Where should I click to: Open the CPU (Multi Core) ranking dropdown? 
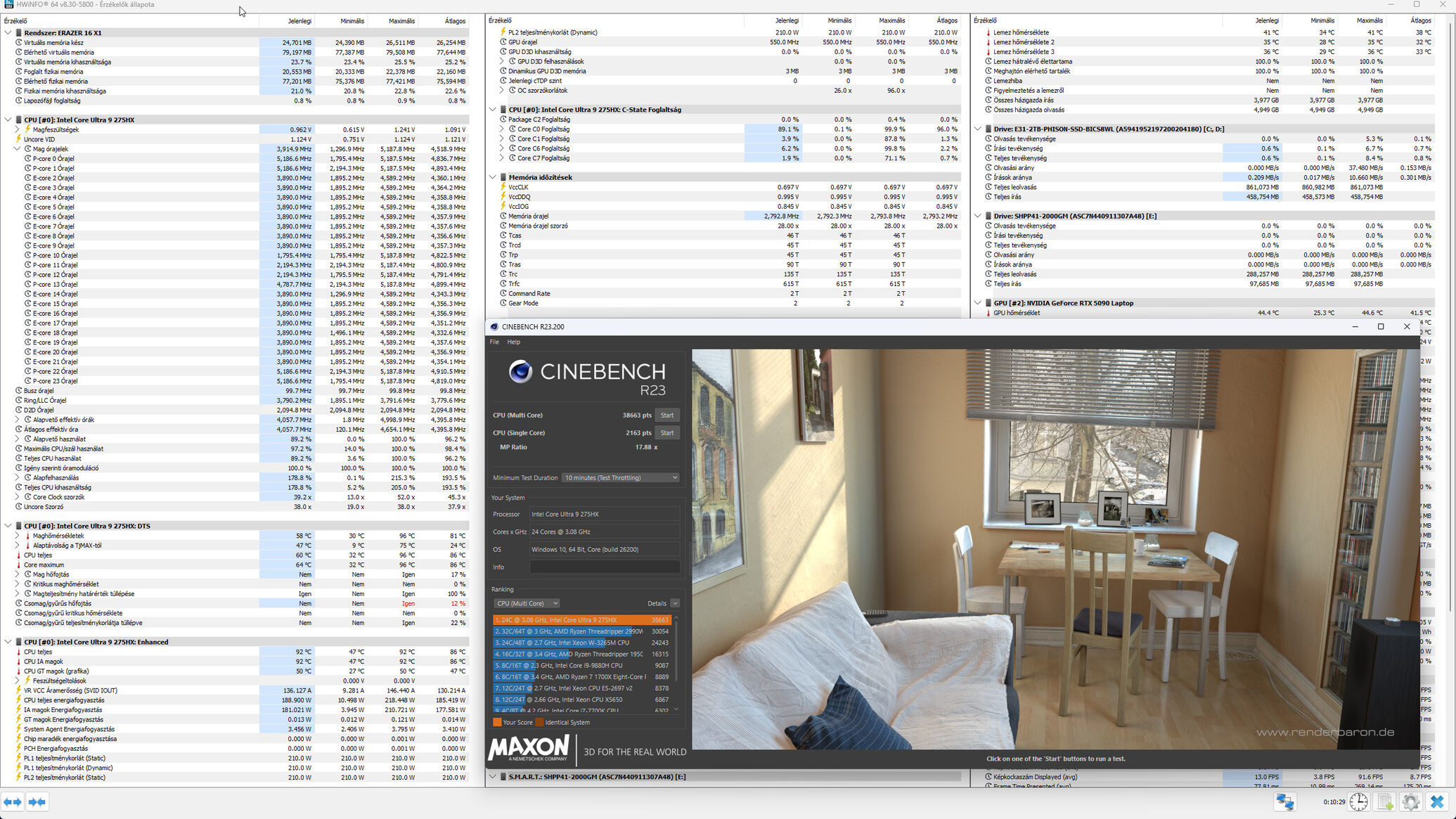click(x=527, y=603)
